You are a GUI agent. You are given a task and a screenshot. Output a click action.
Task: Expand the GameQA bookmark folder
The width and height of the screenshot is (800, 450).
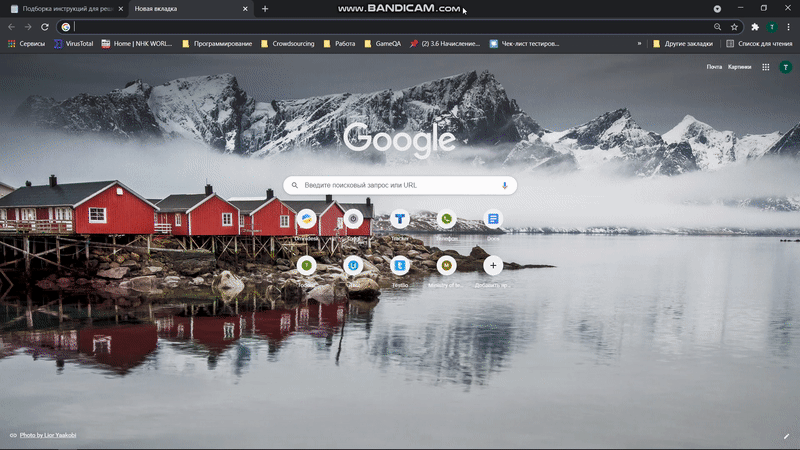pyautogui.click(x=383, y=44)
